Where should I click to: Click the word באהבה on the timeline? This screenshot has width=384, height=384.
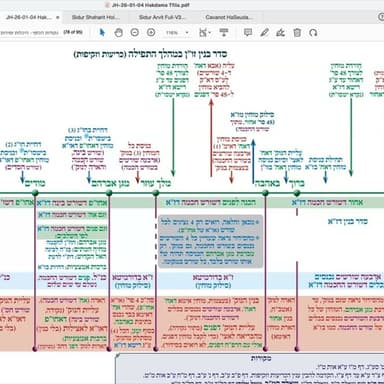(267, 183)
